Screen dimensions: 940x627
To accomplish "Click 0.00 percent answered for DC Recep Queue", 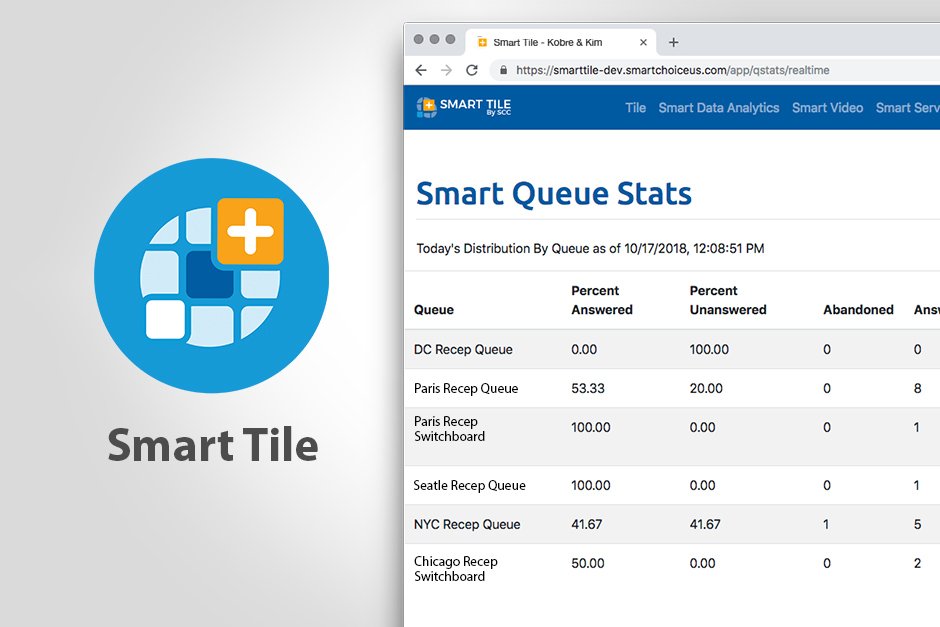I will 584,349.
